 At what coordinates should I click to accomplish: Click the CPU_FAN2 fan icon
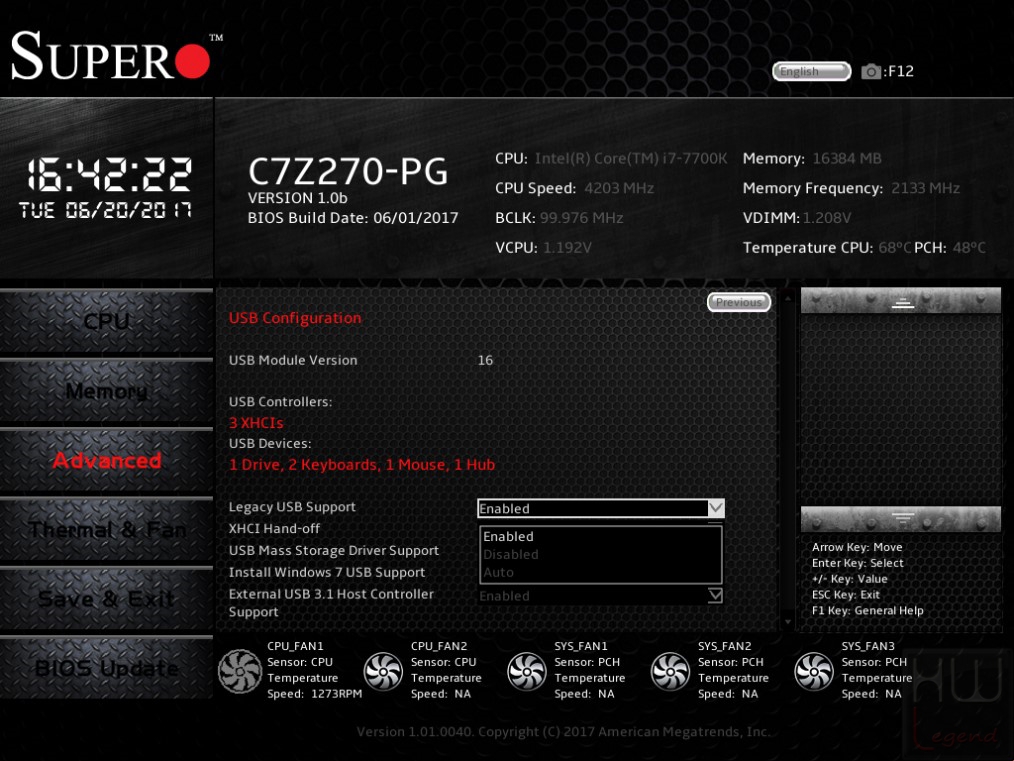[383, 671]
